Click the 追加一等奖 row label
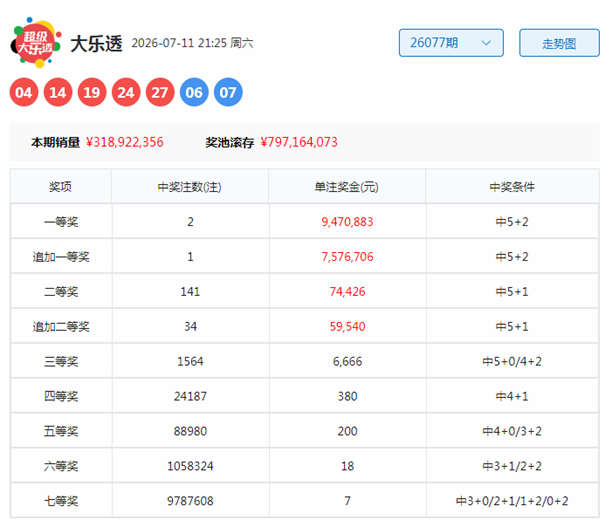The width and height of the screenshot is (612, 525). [61, 257]
